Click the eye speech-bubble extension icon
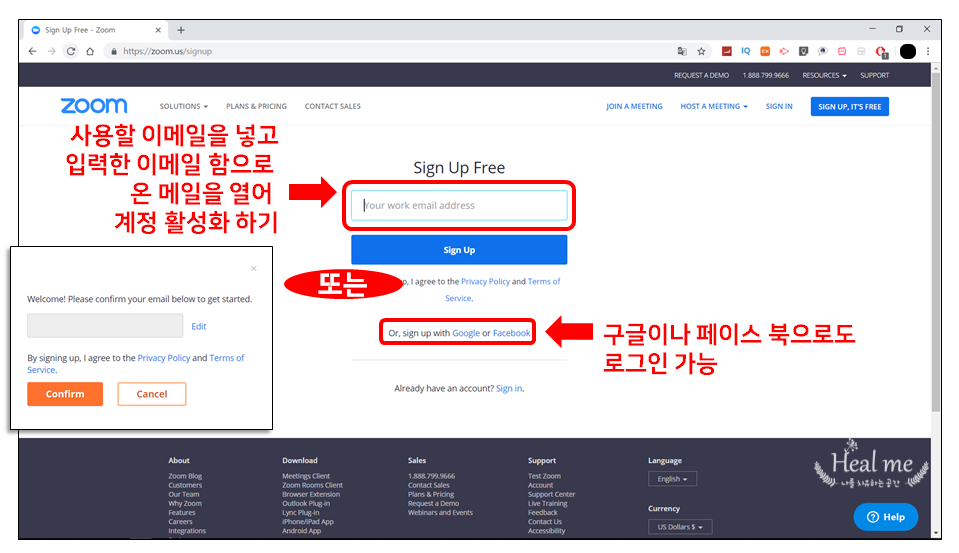 click(823, 51)
